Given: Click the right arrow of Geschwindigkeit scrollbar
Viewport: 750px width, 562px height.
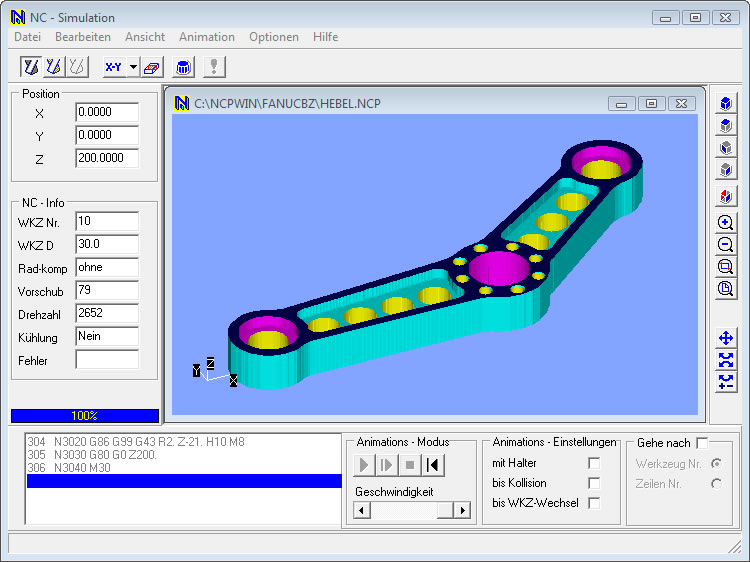Looking at the screenshot, I should click(462, 510).
